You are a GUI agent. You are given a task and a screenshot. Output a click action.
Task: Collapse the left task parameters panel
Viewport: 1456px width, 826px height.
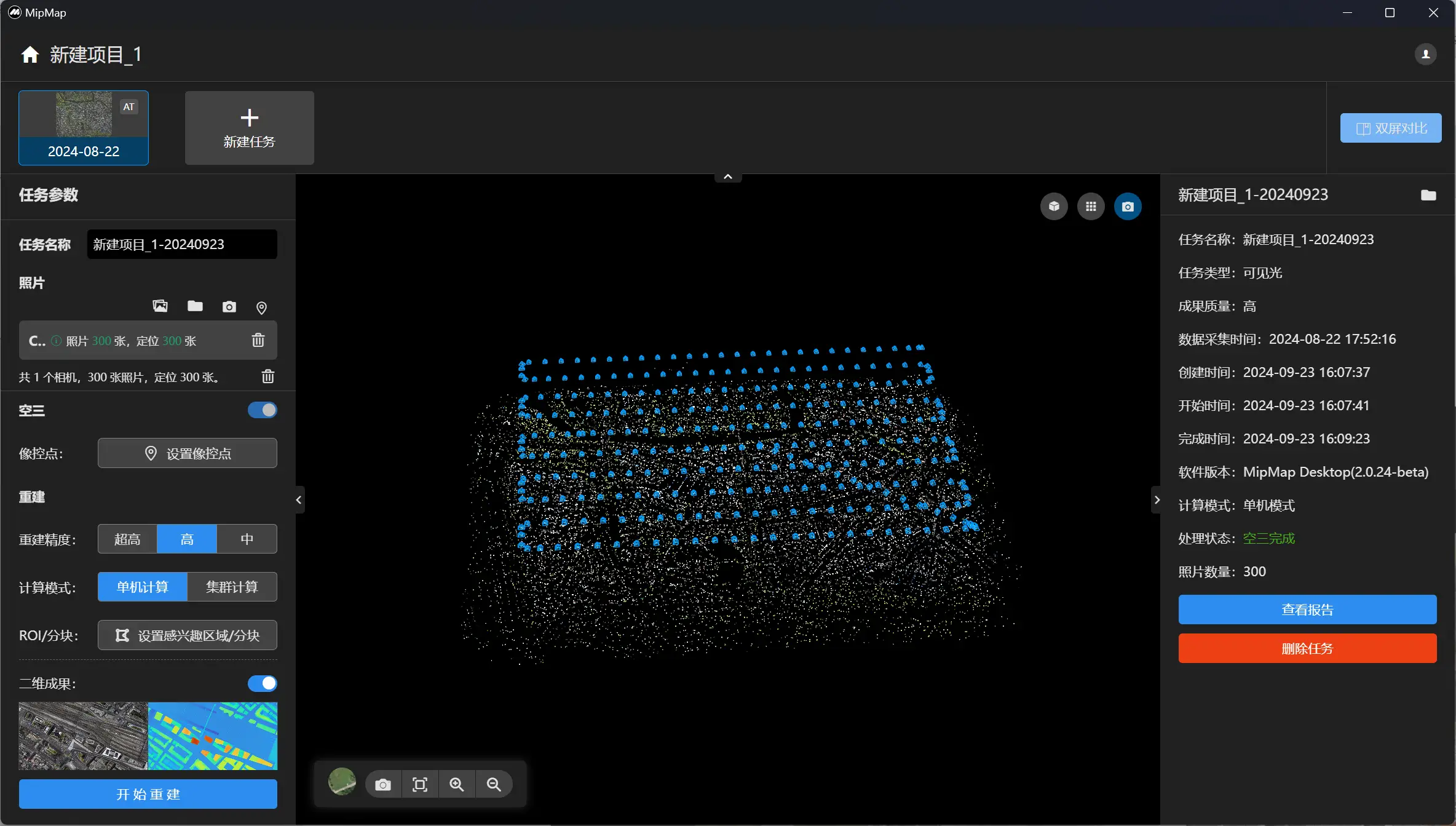click(x=299, y=500)
